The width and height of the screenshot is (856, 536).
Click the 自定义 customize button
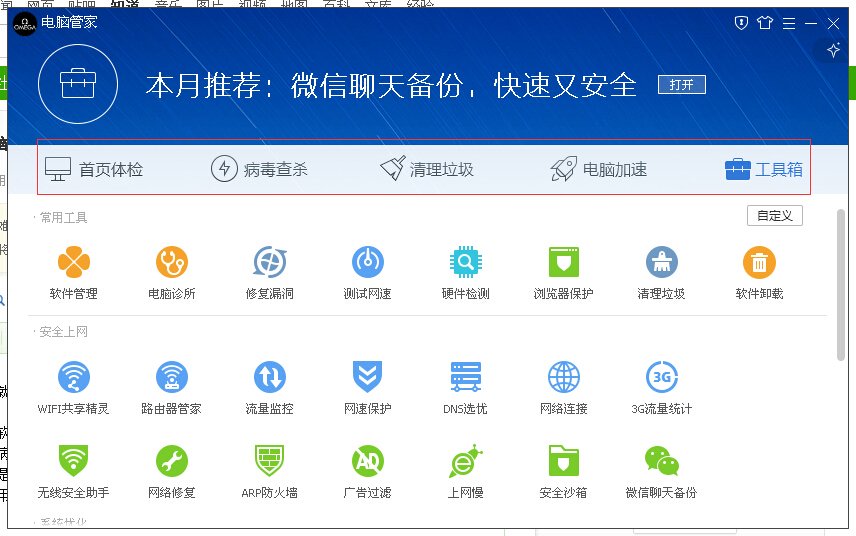(x=775, y=216)
